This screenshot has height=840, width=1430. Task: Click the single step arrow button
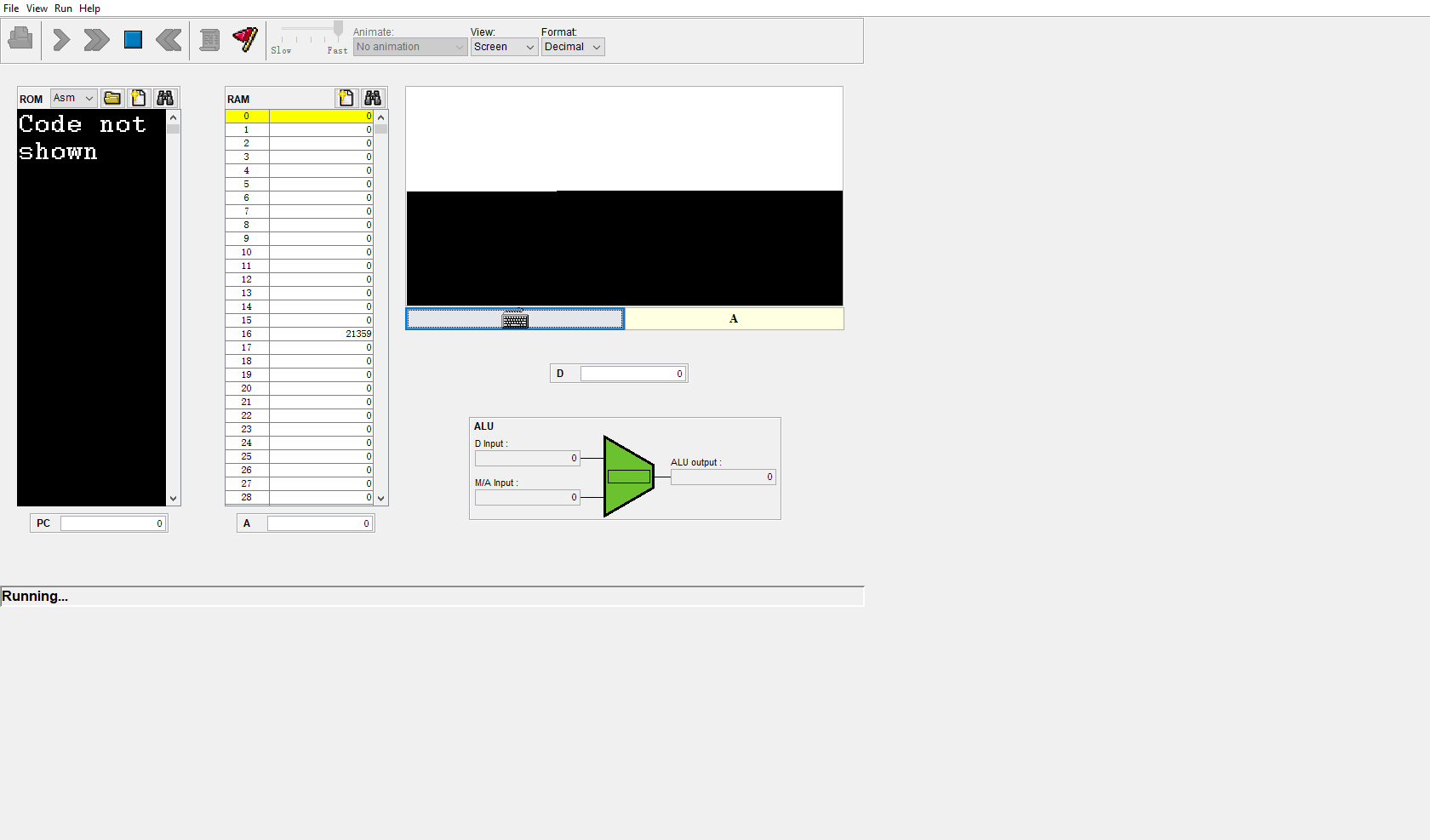61,40
